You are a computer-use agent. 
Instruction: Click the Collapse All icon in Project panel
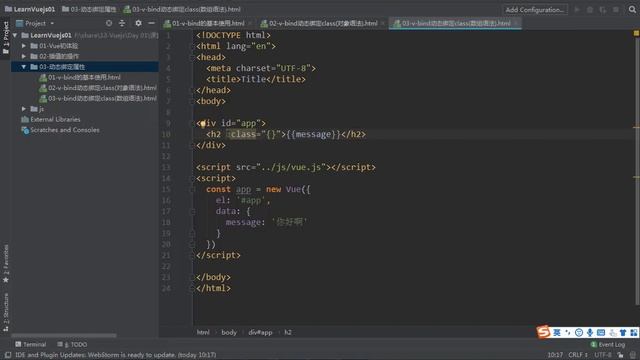[122, 23]
